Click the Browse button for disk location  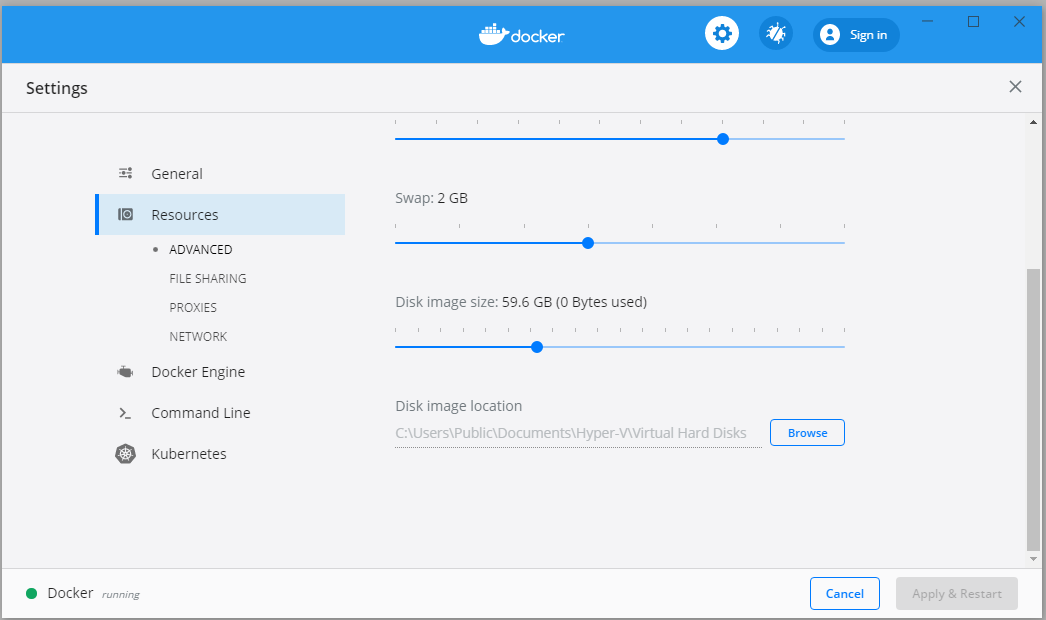click(x=807, y=433)
